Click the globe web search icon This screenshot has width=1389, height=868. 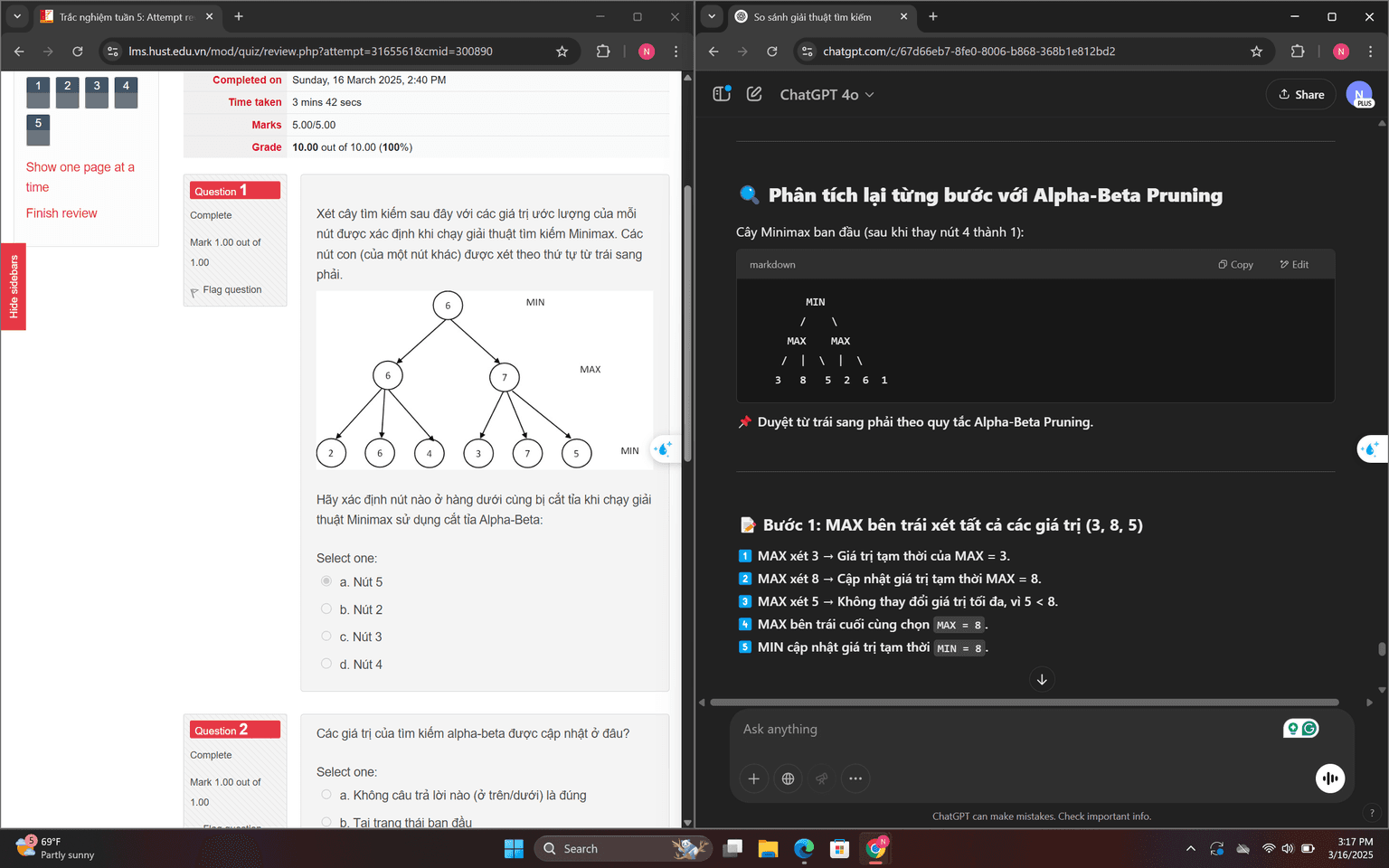tap(788, 778)
